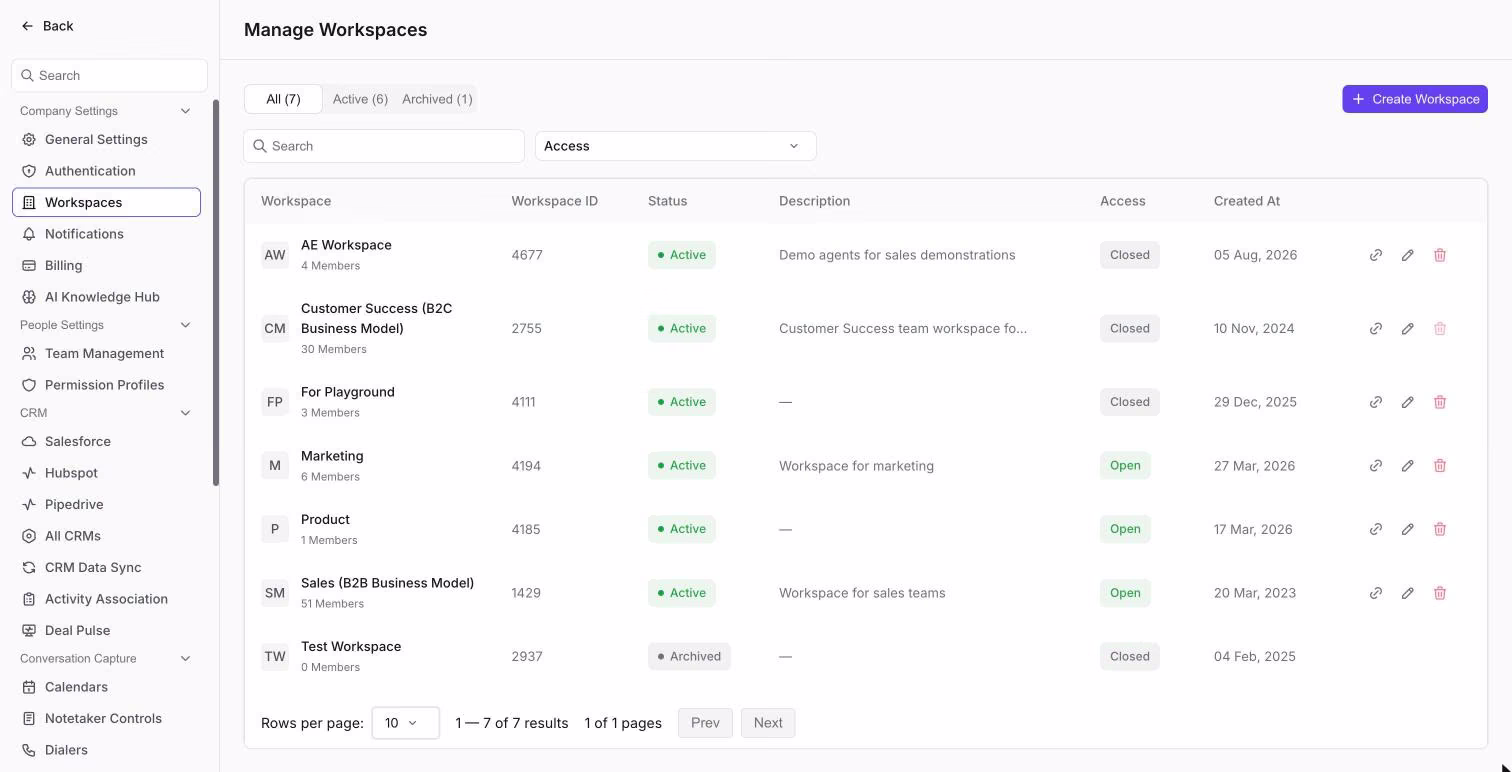Switch to Active (6) tab
The width and height of the screenshot is (1512, 772).
(360, 99)
